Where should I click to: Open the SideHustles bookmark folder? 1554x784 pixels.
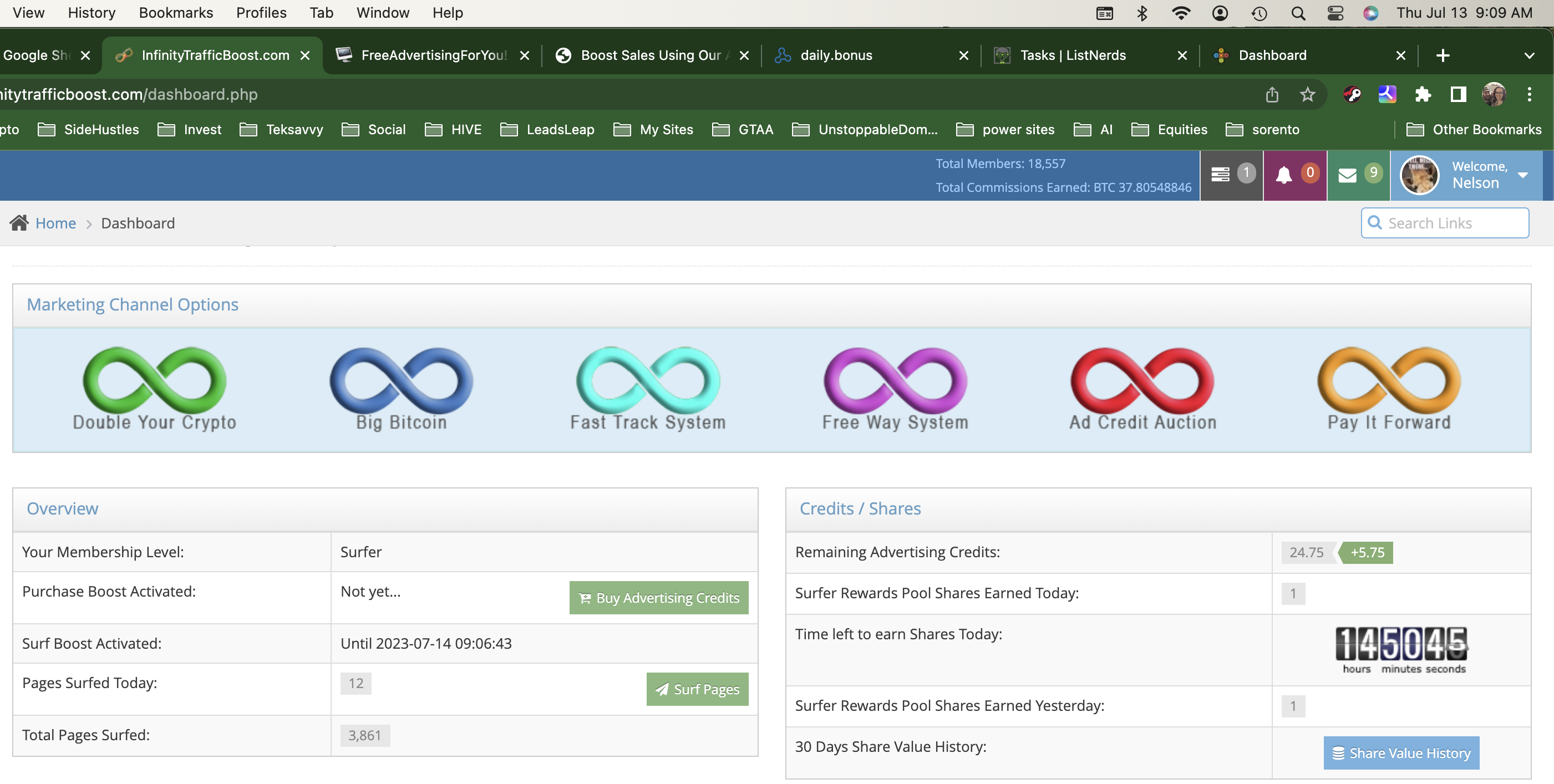pos(88,130)
